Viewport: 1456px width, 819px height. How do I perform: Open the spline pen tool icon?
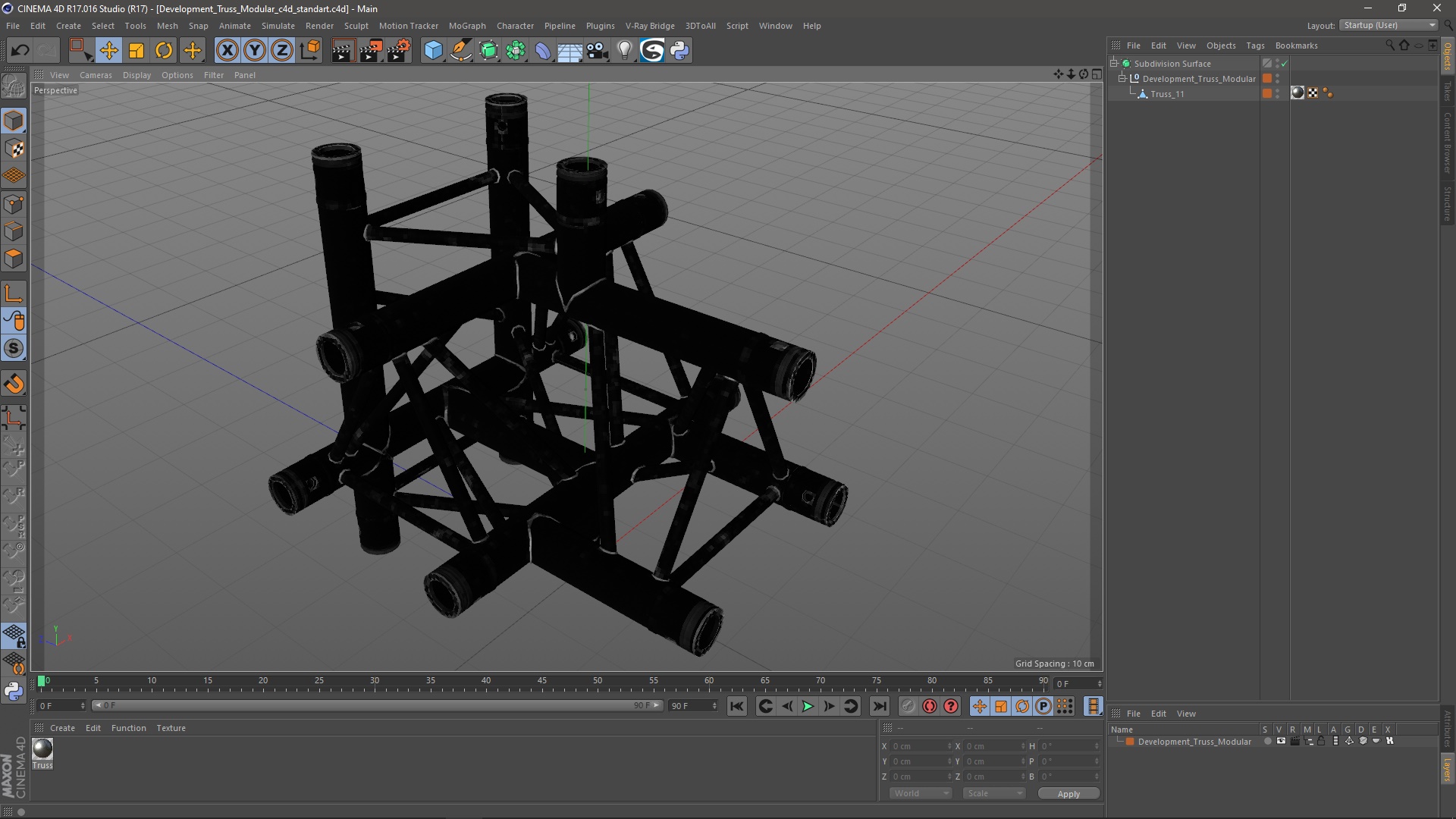[x=461, y=50]
